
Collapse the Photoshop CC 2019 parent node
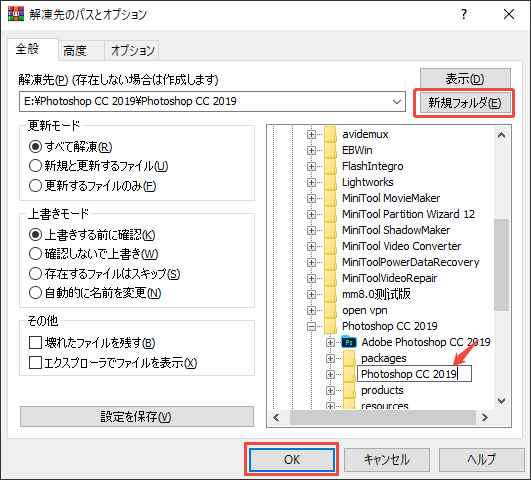pyautogui.click(x=311, y=326)
